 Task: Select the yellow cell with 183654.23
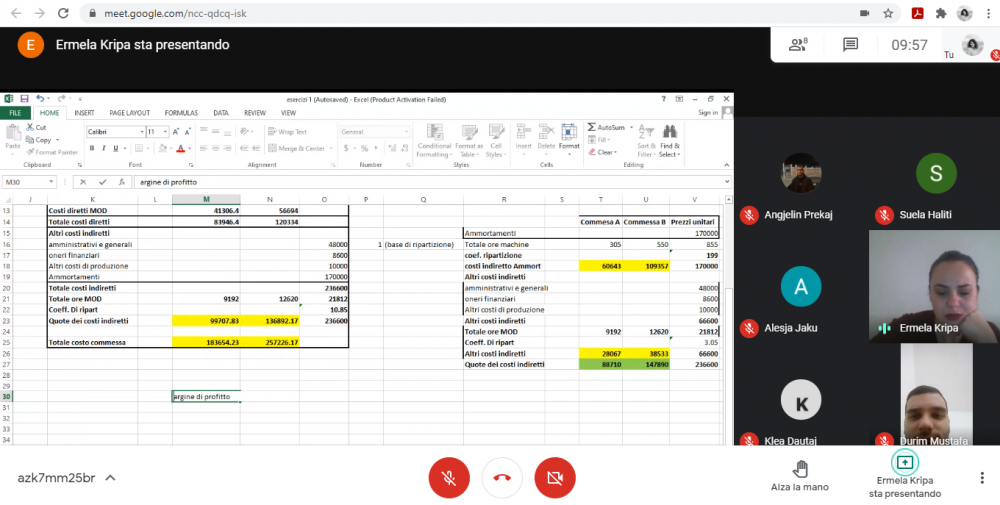[206, 342]
